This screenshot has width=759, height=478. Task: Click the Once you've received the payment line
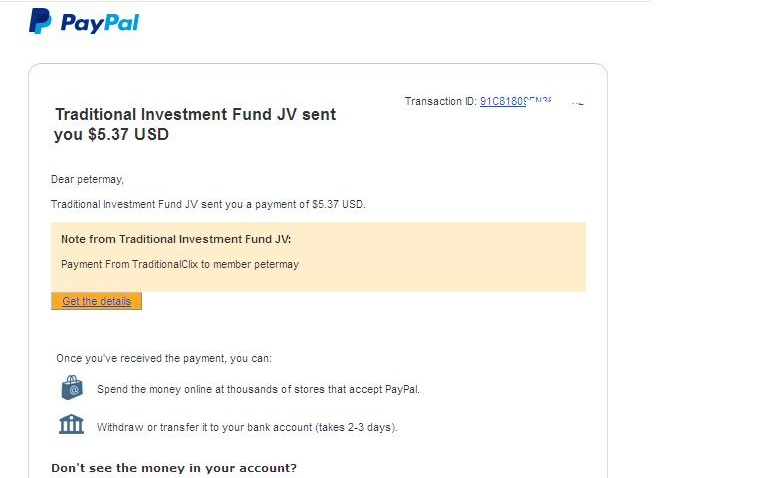coord(164,358)
